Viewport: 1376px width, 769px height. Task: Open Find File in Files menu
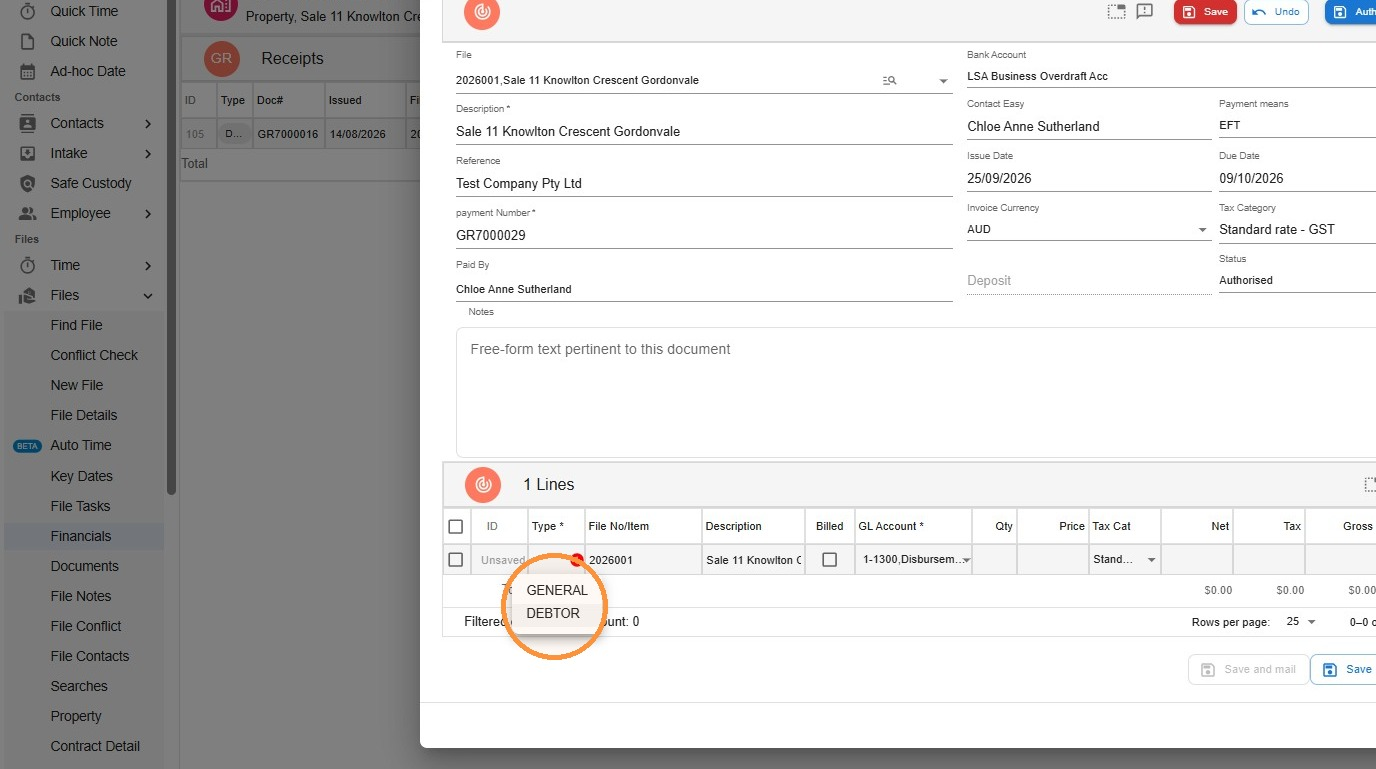pos(77,325)
